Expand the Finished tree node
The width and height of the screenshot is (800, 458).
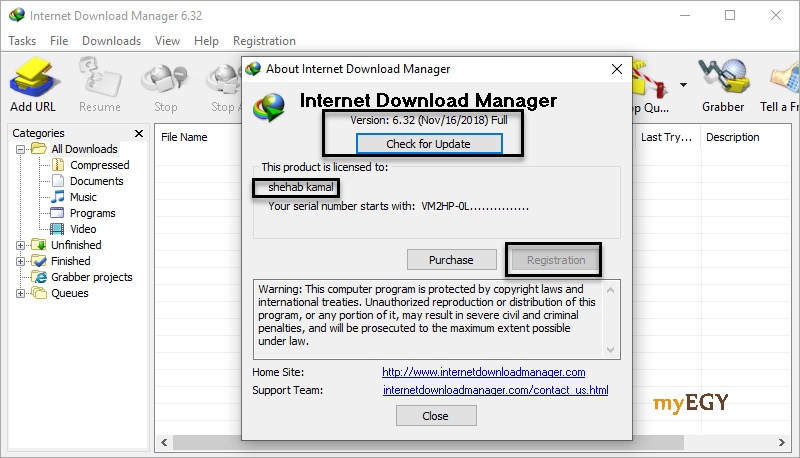point(20,262)
